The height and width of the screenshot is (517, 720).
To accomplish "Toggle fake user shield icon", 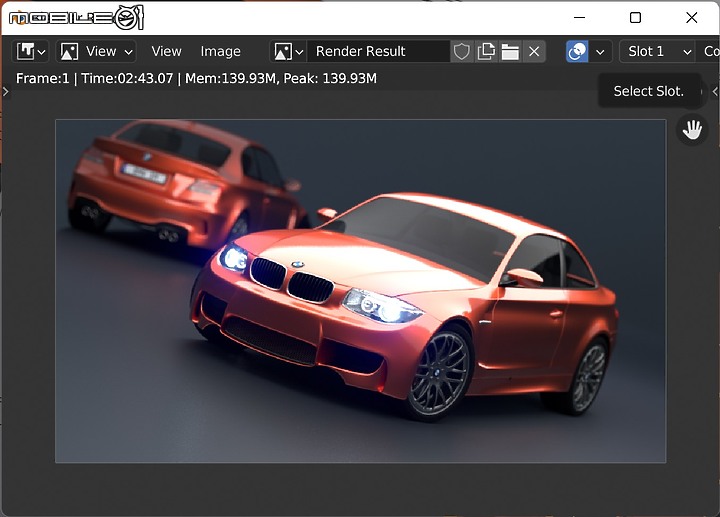I will (x=461, y=51).
